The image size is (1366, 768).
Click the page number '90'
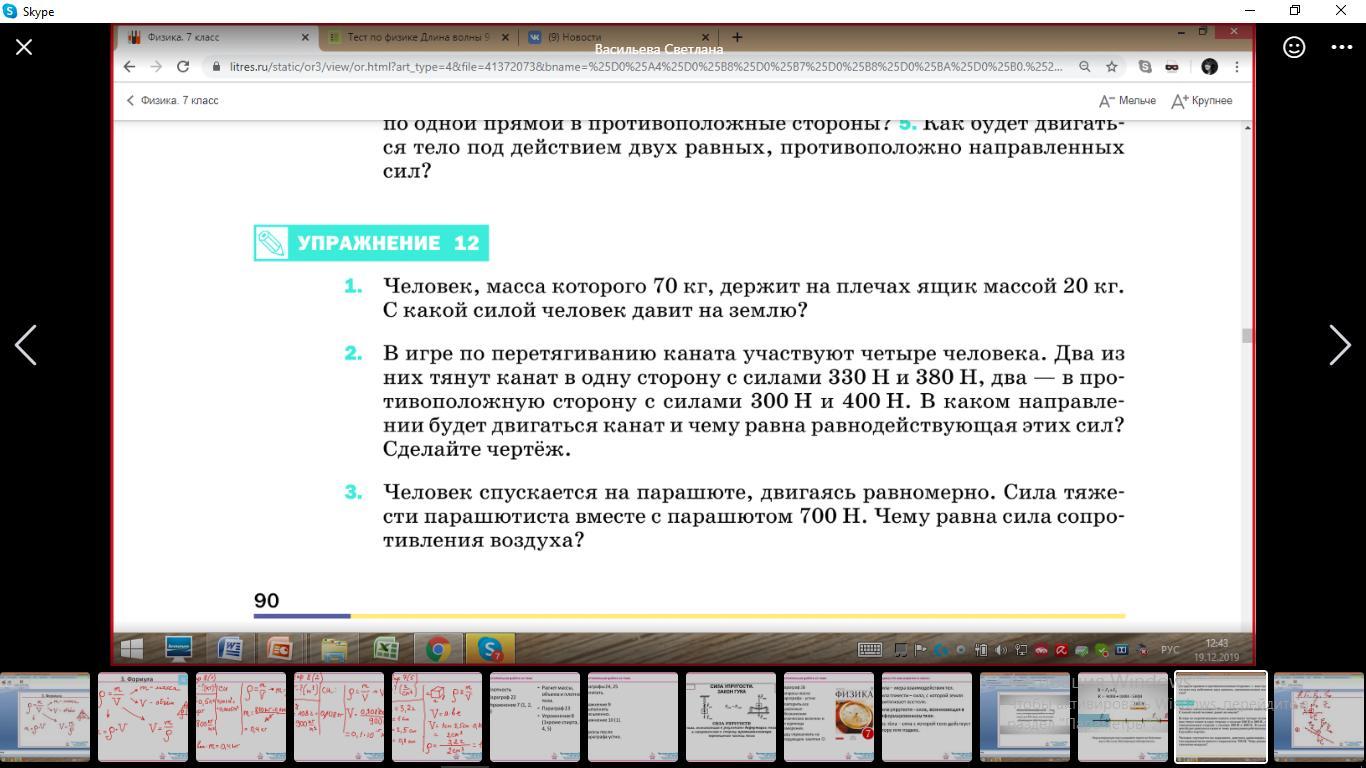tap(266, 600)
